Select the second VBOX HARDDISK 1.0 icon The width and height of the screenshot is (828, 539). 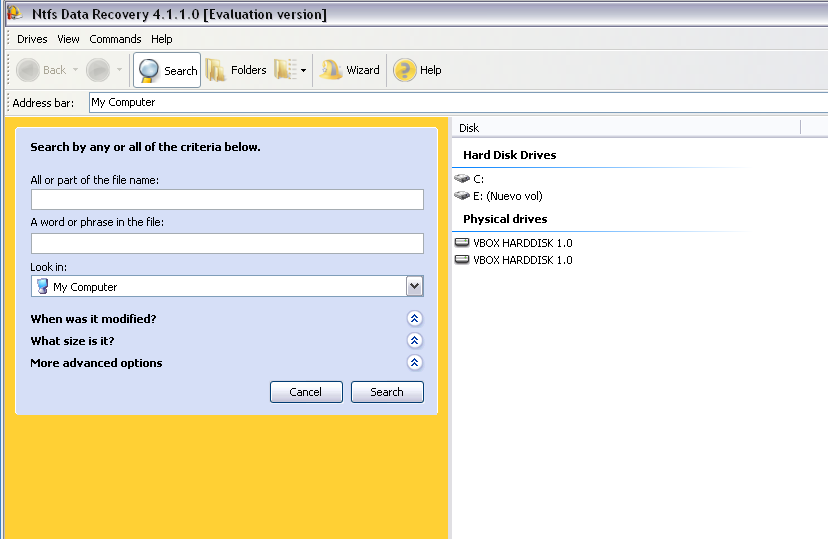(462, 259)
